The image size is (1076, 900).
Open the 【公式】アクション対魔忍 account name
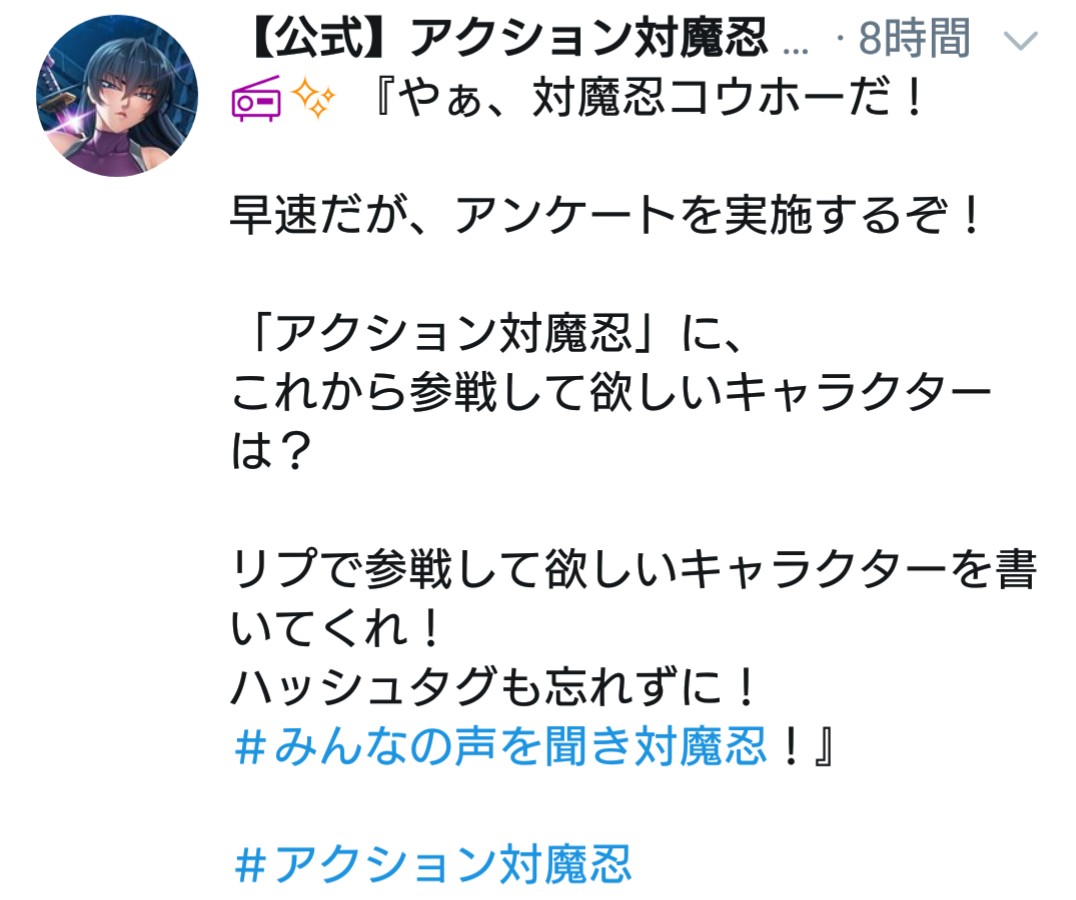[x=506, y=37]
